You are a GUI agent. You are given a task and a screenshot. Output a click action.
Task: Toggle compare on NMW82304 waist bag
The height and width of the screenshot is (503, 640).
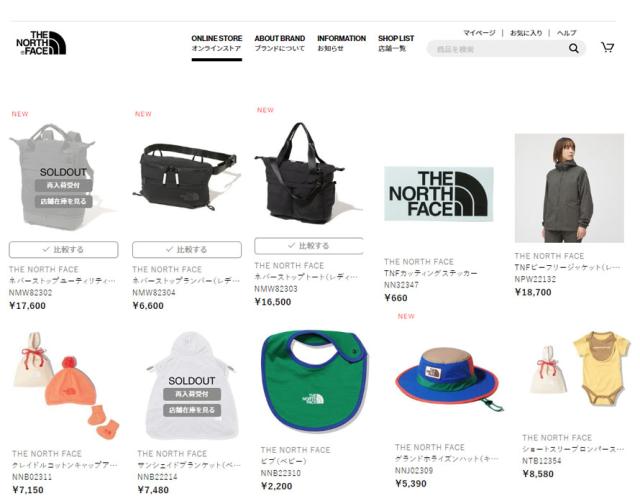(x=187, y=249)
